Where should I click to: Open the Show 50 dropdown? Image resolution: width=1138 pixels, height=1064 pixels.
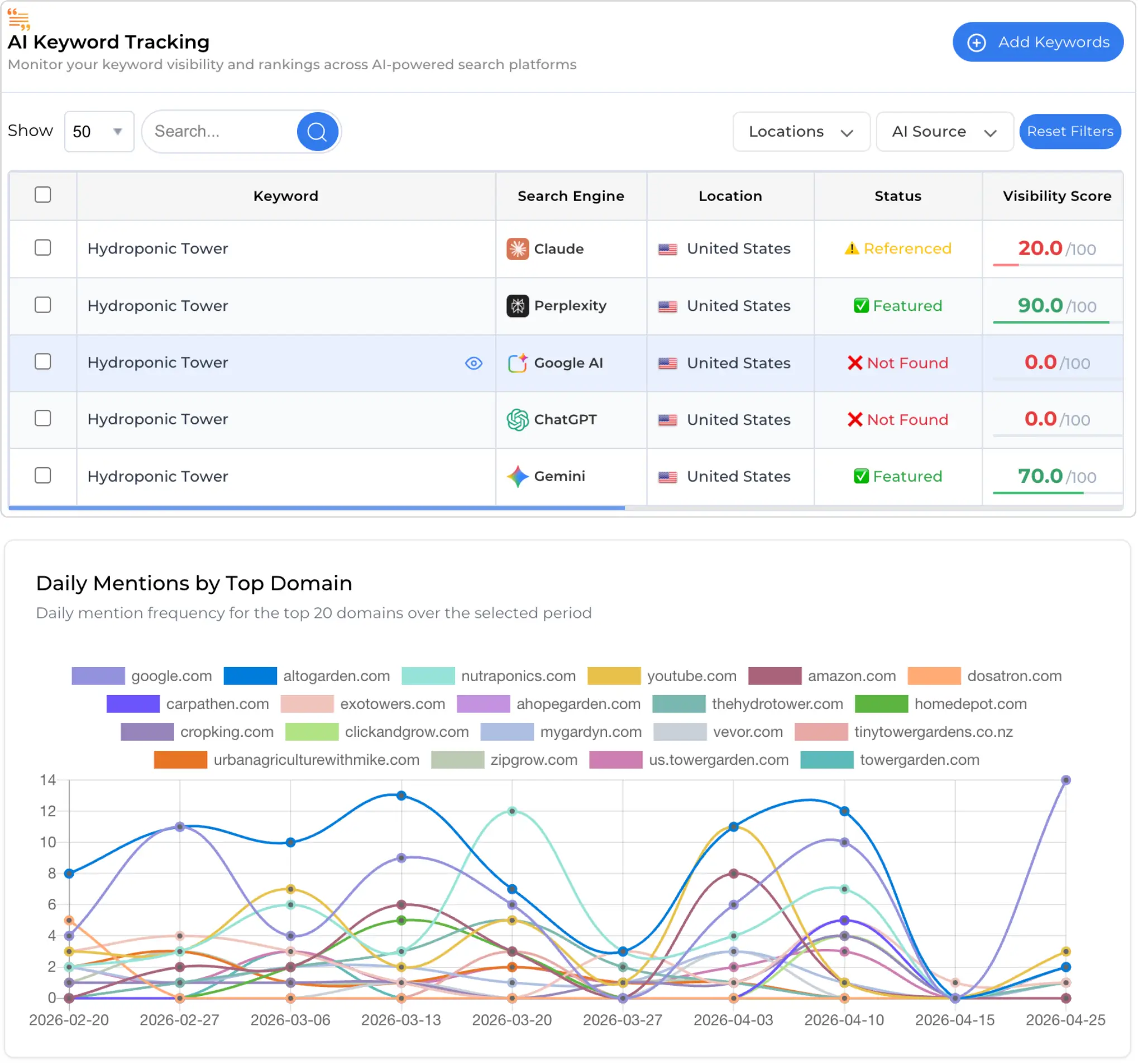[98, 132]
